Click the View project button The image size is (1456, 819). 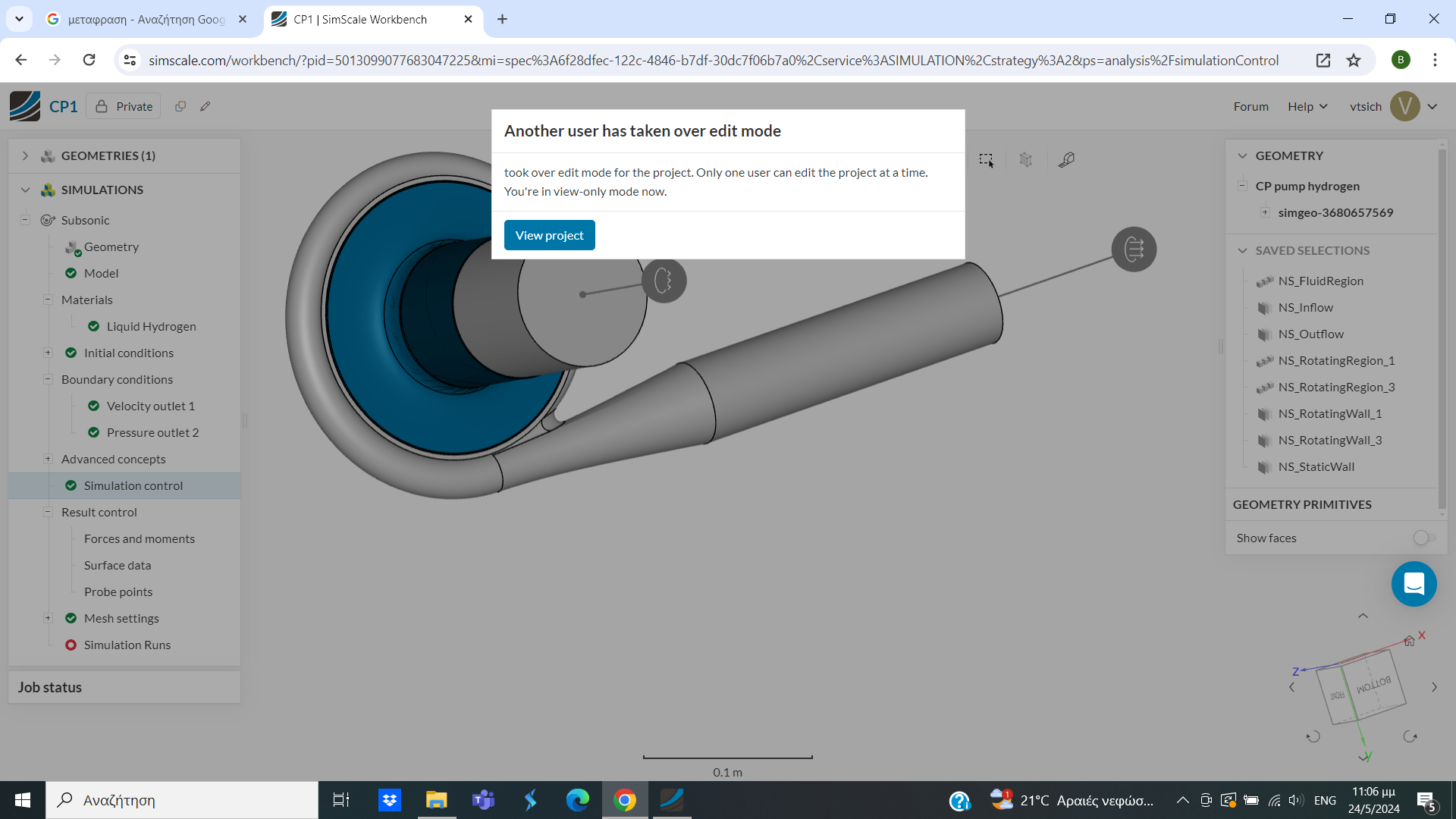549,235
